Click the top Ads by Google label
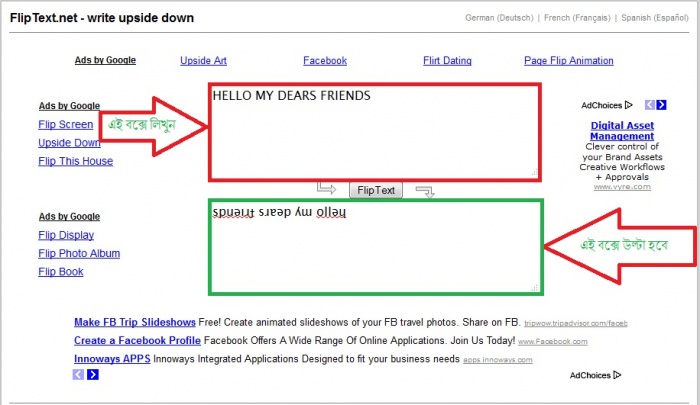Viewport: 700px width, 405px height. coord(105,60)
